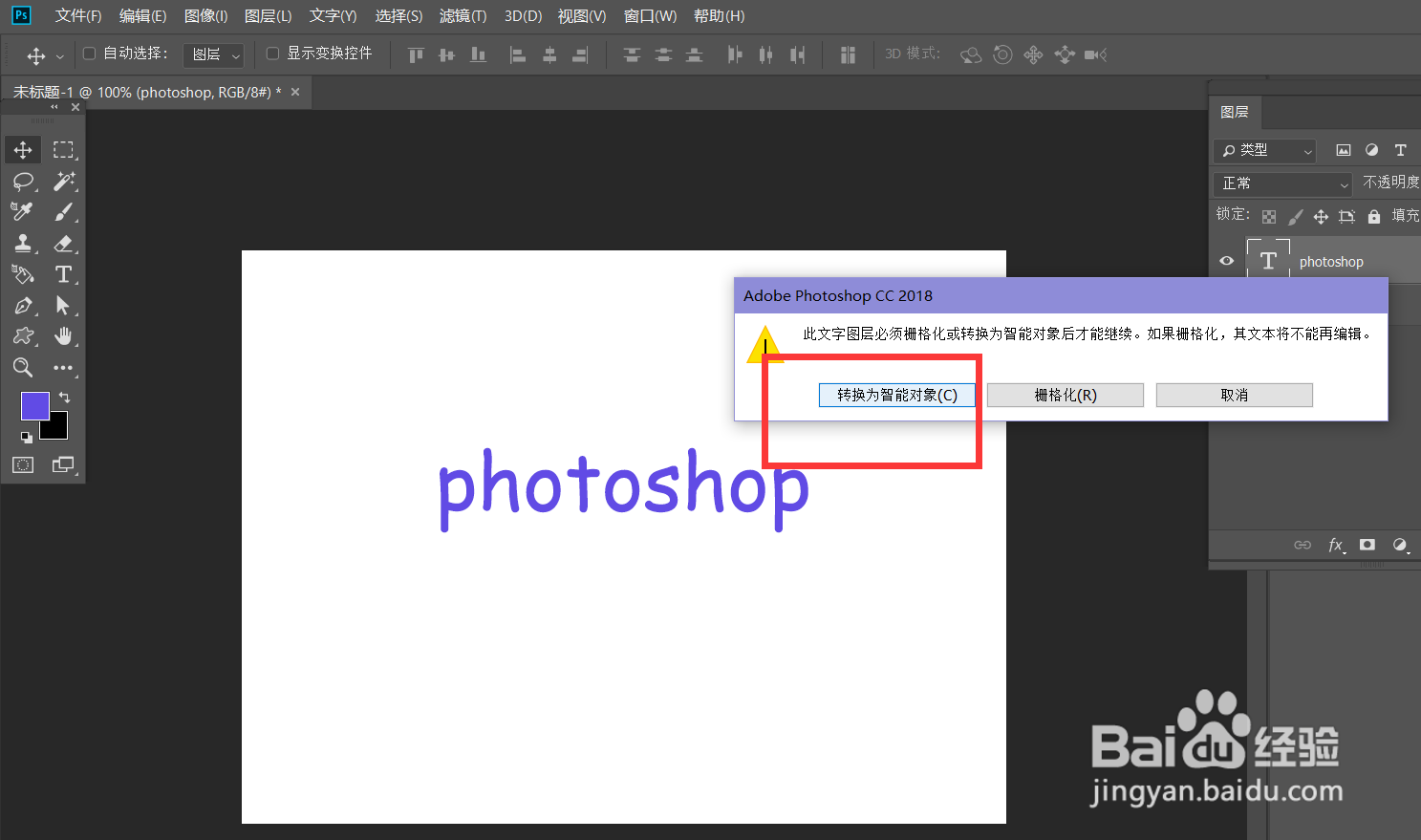Select the Clone Stamp tool

(x=23, y=244)
